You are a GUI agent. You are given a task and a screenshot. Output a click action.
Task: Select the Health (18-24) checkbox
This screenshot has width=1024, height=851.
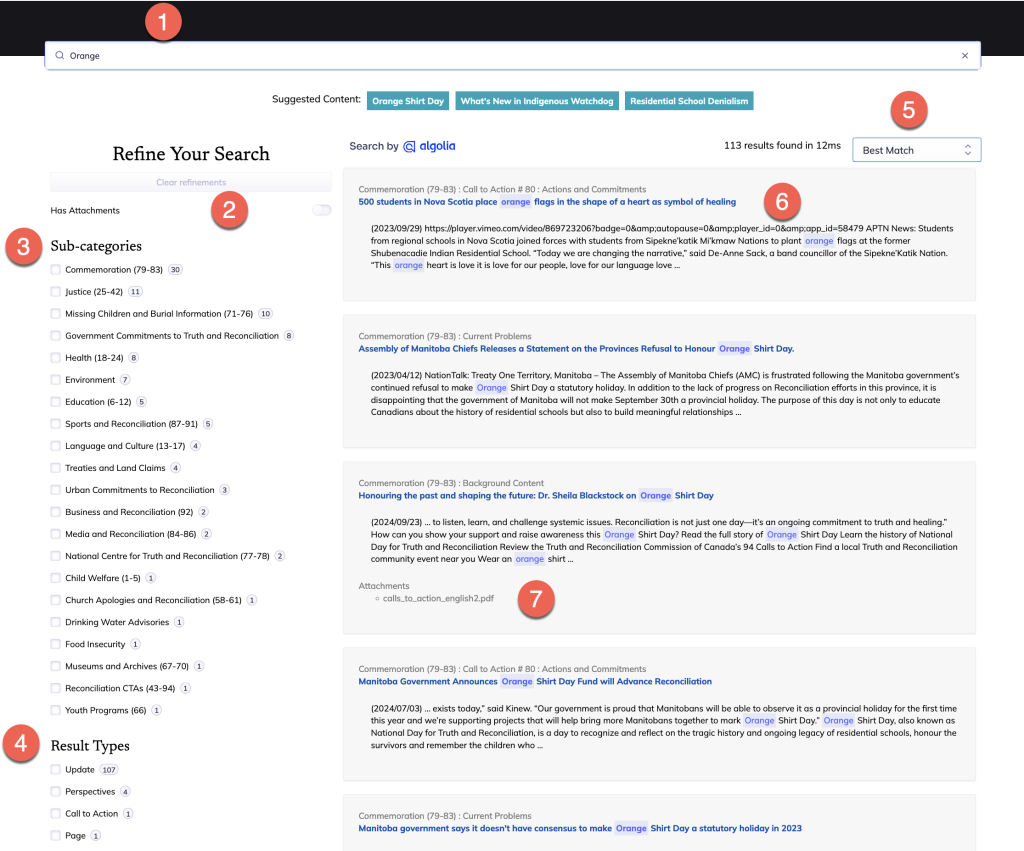[x=56, y=358]
